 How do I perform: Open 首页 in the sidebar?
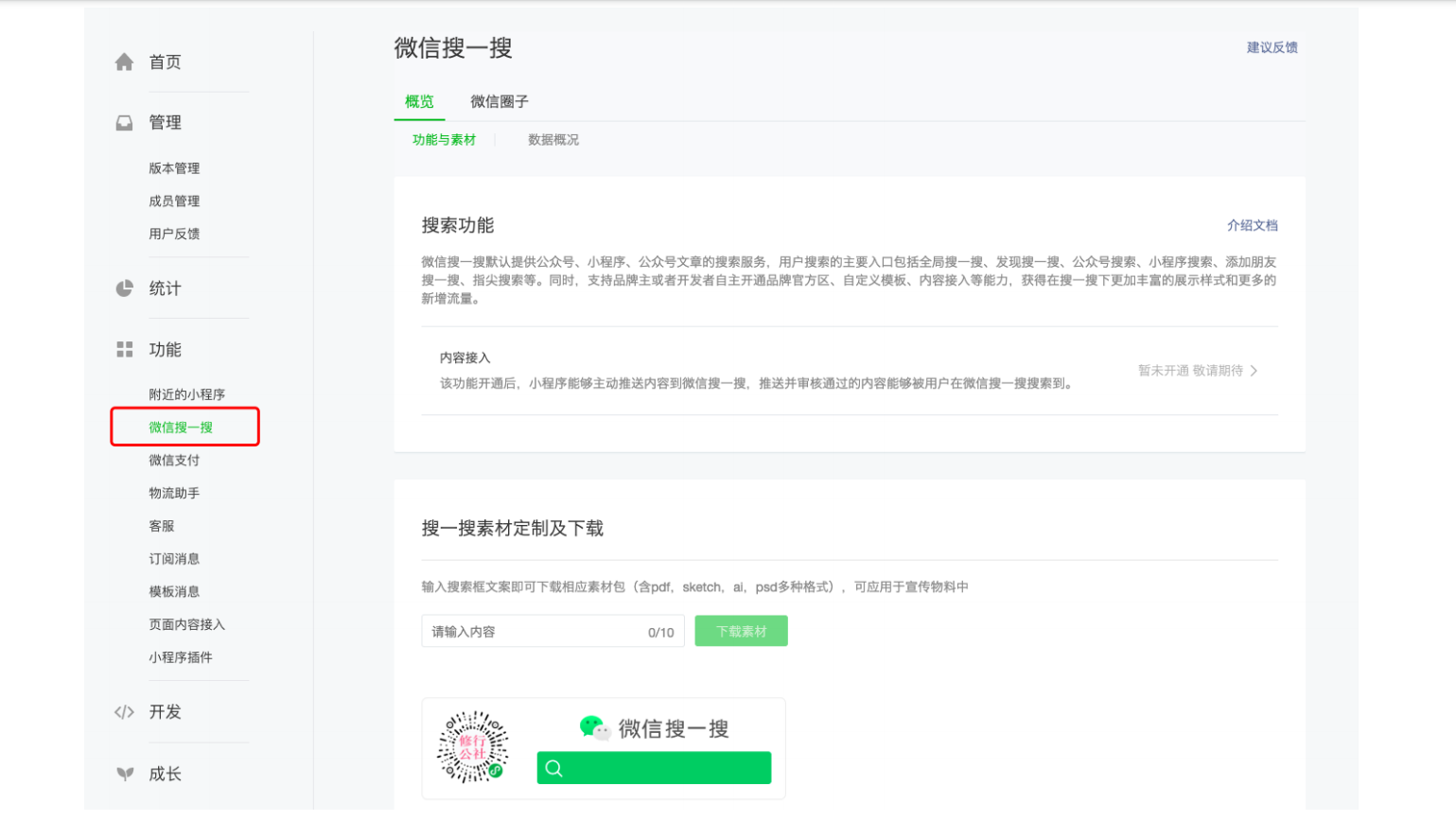(165, 62)
